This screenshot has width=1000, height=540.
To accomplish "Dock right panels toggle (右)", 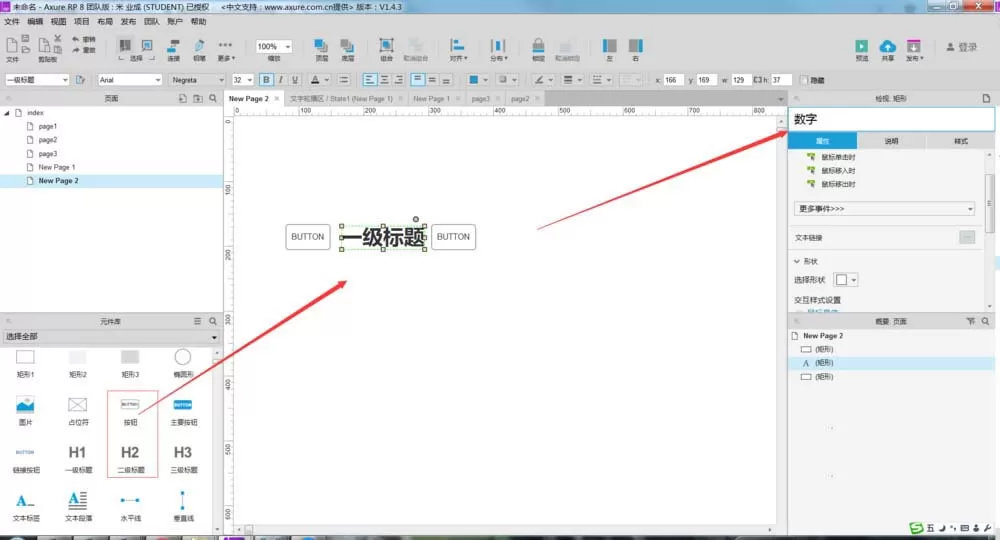I will (x=635, y=49).
